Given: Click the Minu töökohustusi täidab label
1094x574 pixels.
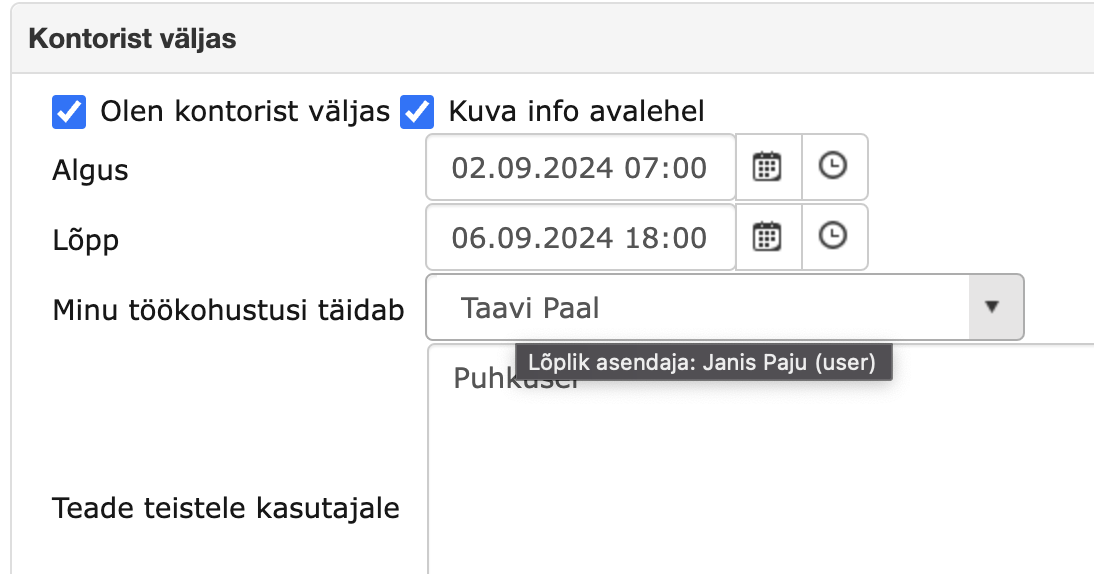Looking at the screenshot, I should tap(228, 310).
